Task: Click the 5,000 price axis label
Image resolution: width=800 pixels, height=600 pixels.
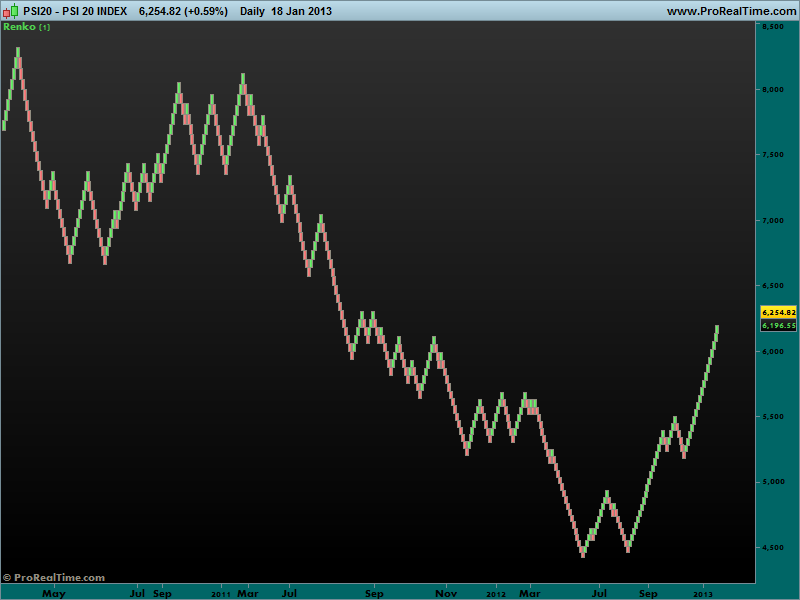Action: coord(773,482)
